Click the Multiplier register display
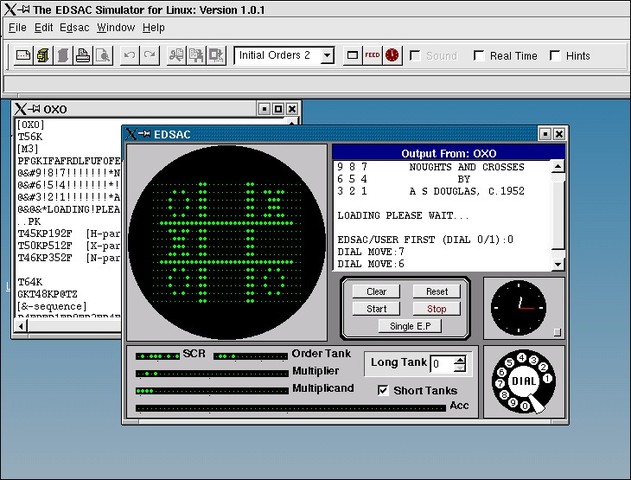631x480 pixels. [x=212, y=374]
